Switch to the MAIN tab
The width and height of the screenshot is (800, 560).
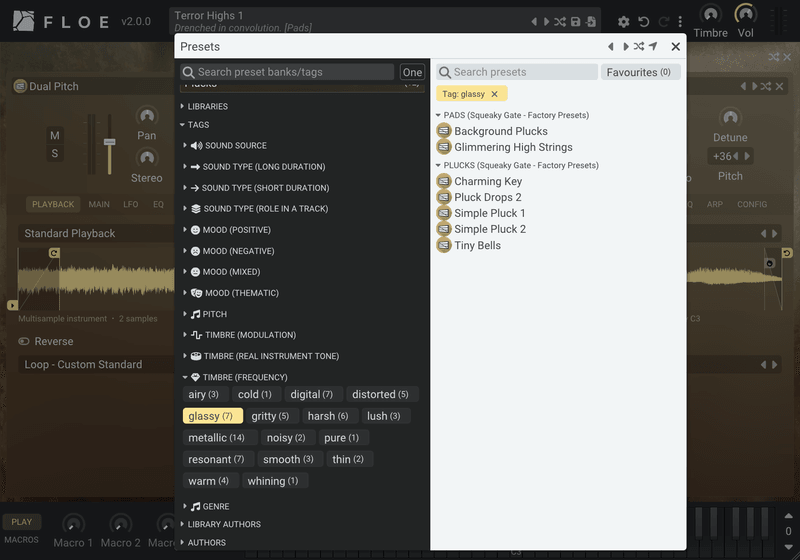pyautogui.click(x=99, y=204)
